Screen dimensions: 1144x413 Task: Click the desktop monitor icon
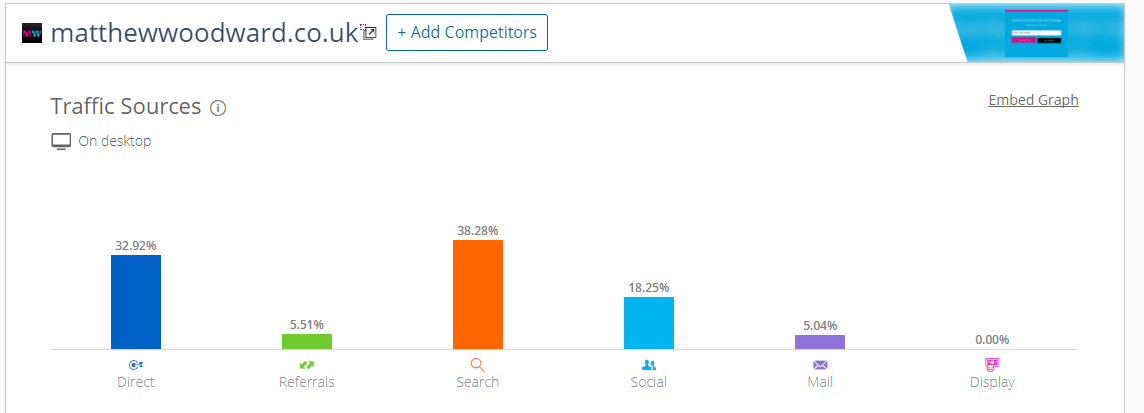[61, 141]
